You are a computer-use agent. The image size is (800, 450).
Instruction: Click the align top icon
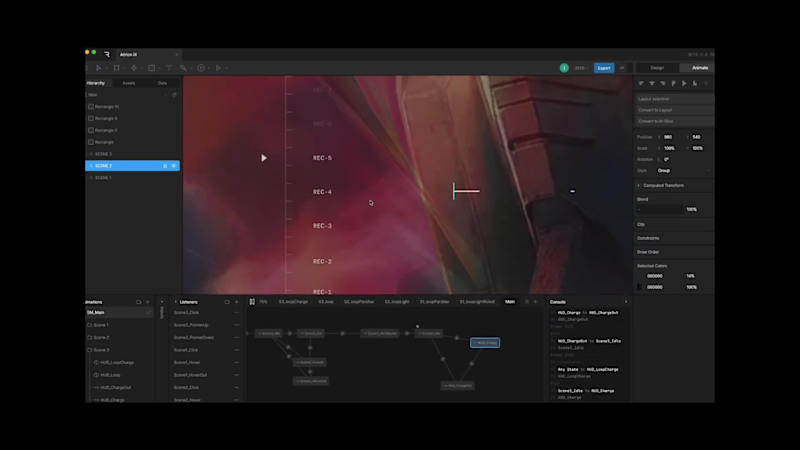pos(673,83)
